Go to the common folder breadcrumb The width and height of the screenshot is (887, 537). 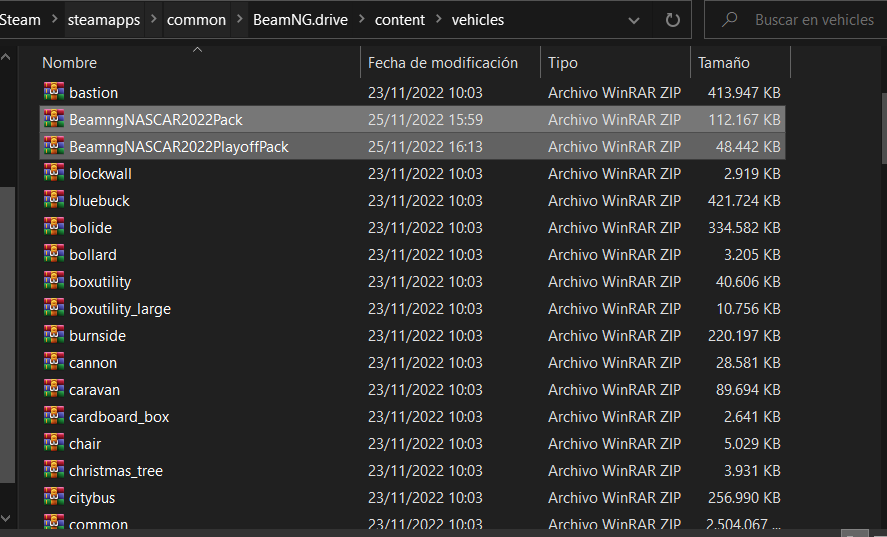[x=196, y=20]
